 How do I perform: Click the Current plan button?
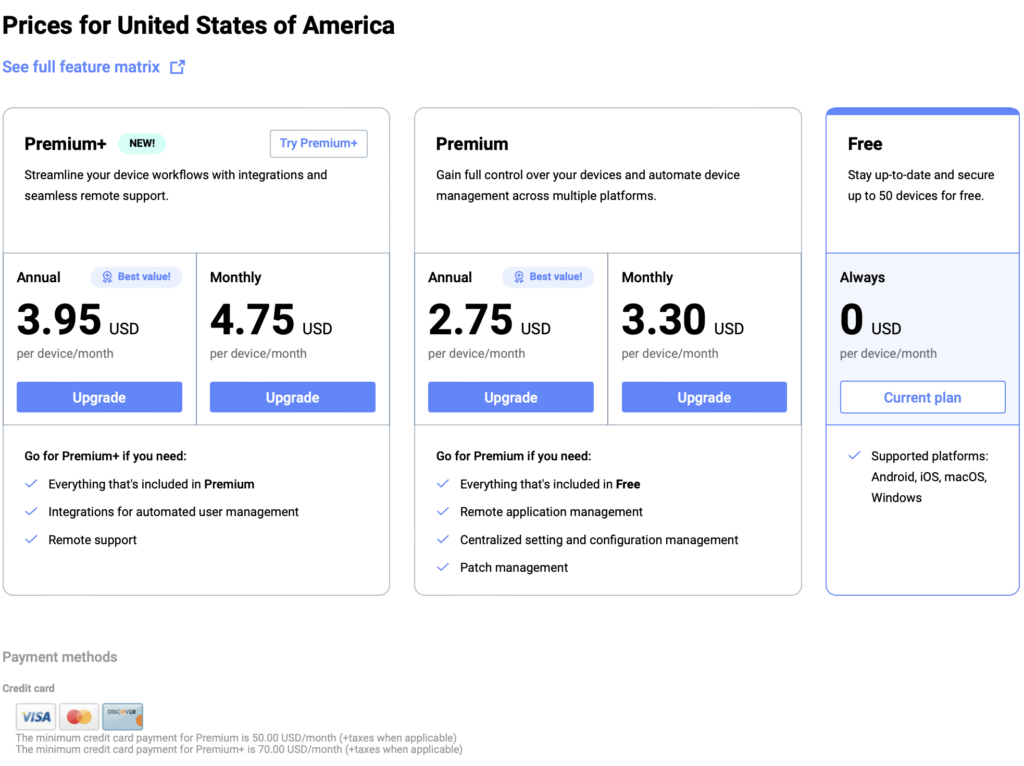pyautogui.click(x=922, y=397)
